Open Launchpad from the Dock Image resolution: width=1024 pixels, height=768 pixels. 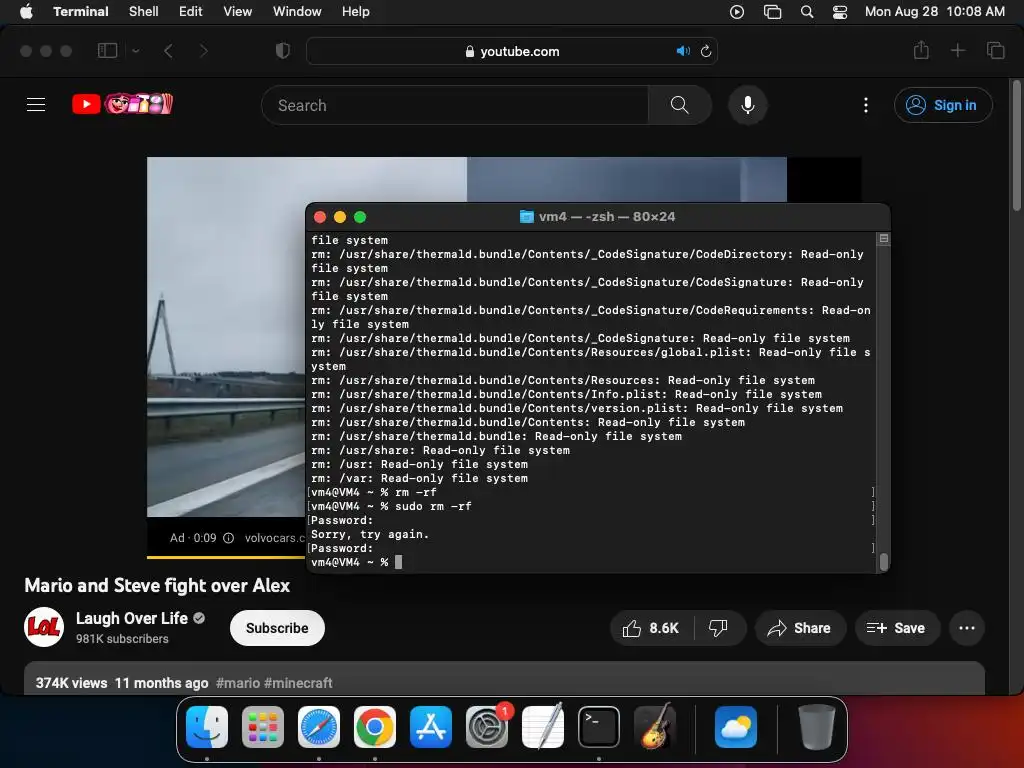[263, 727]
